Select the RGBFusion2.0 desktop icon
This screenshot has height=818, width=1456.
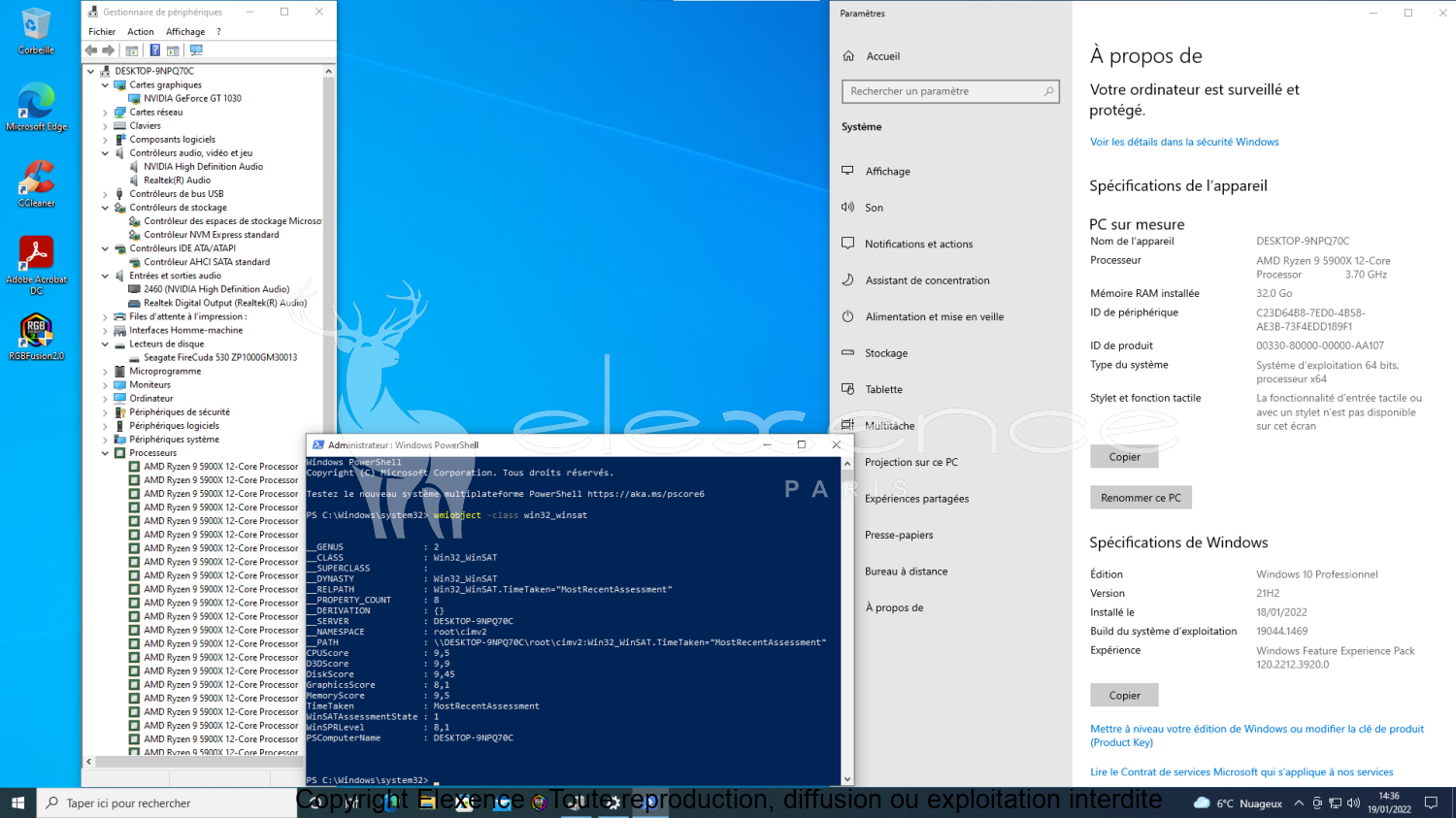point(36,337)
